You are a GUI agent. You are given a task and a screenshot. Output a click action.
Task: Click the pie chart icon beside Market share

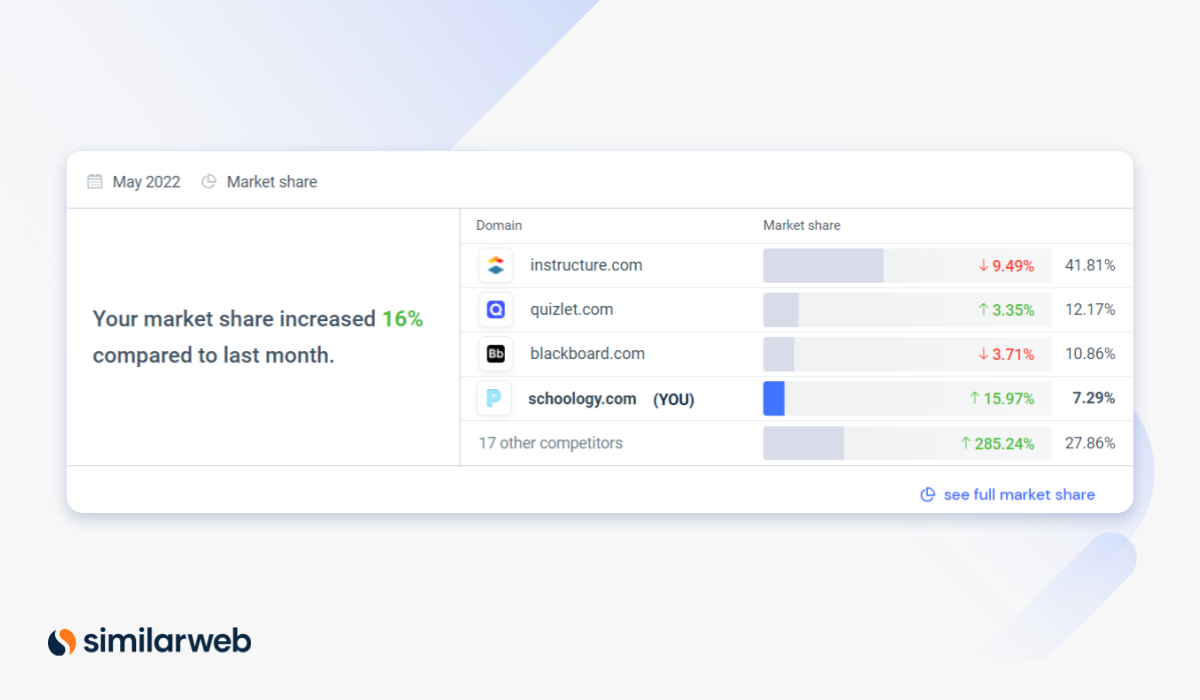209,181
